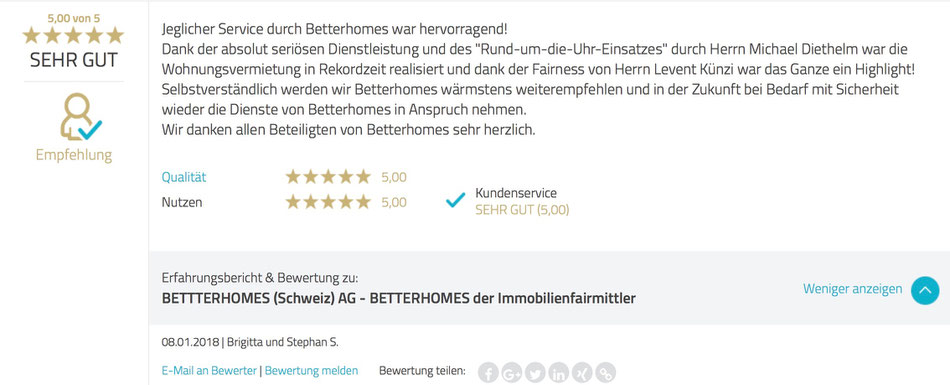Share the review on Google+
The image size is (950, 385).
point(512,372)
